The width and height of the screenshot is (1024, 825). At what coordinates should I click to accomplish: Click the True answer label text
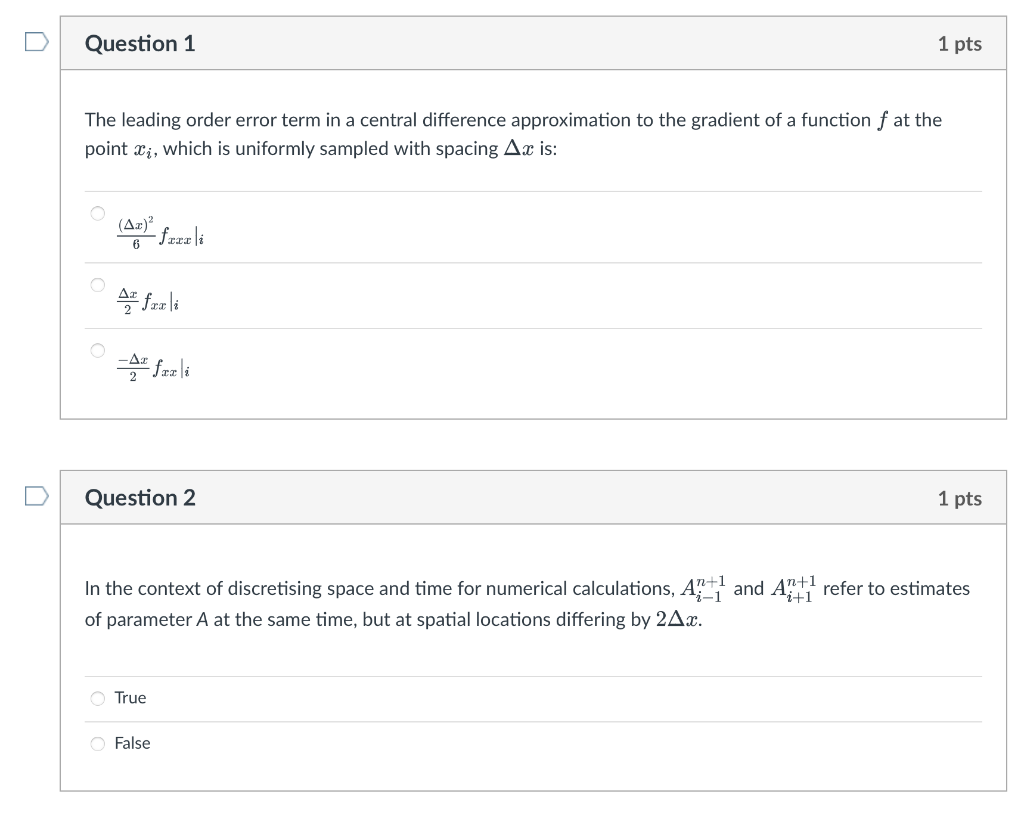pos(130,698)
